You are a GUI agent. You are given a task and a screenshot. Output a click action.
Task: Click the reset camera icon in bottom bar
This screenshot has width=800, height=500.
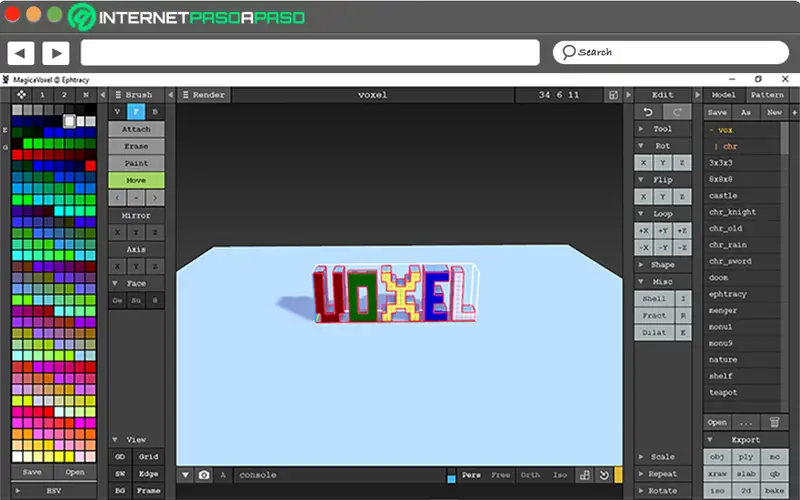604,475
